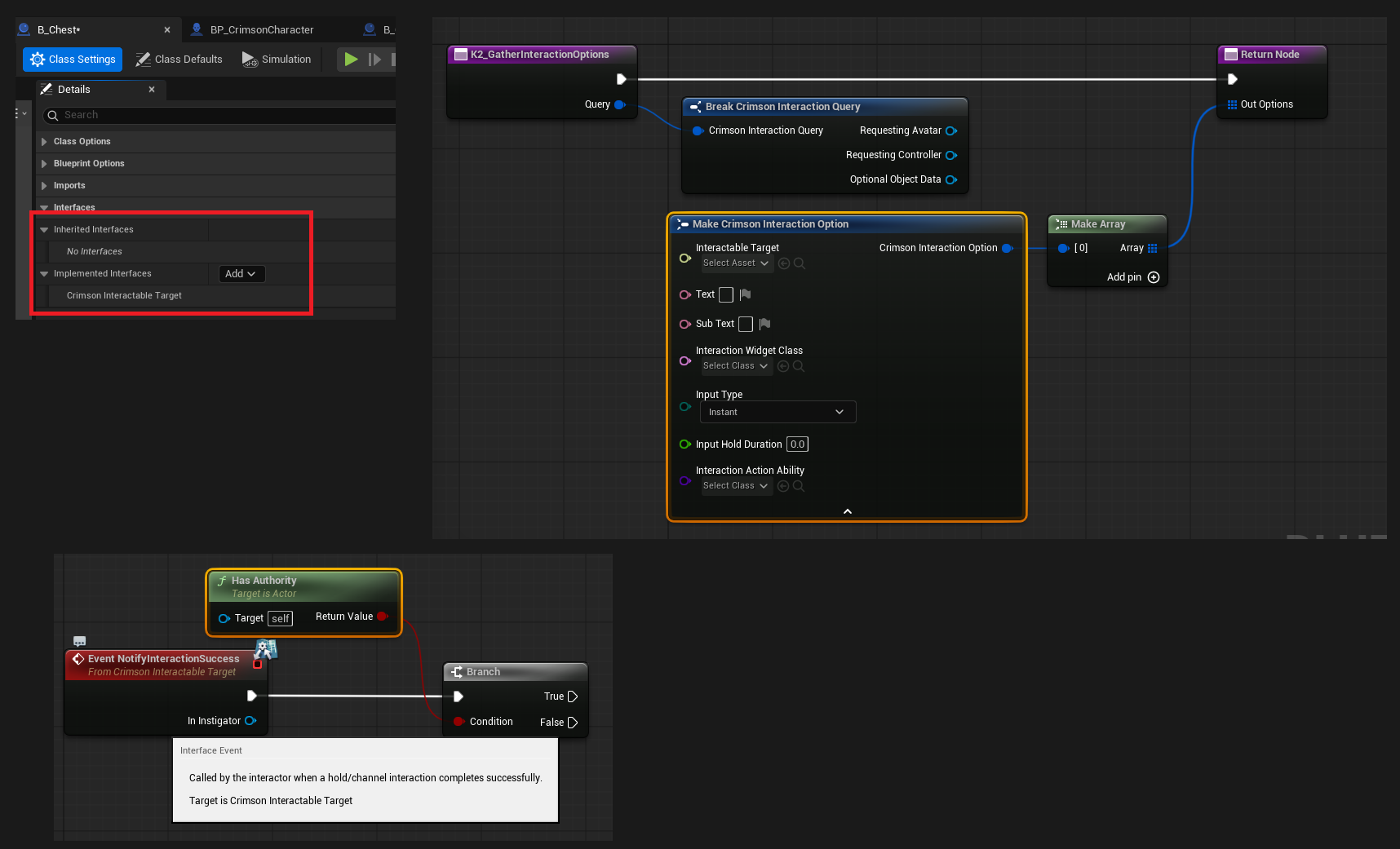Click the Out Options array pin

pyautogui.click(x=1232, y=104)
